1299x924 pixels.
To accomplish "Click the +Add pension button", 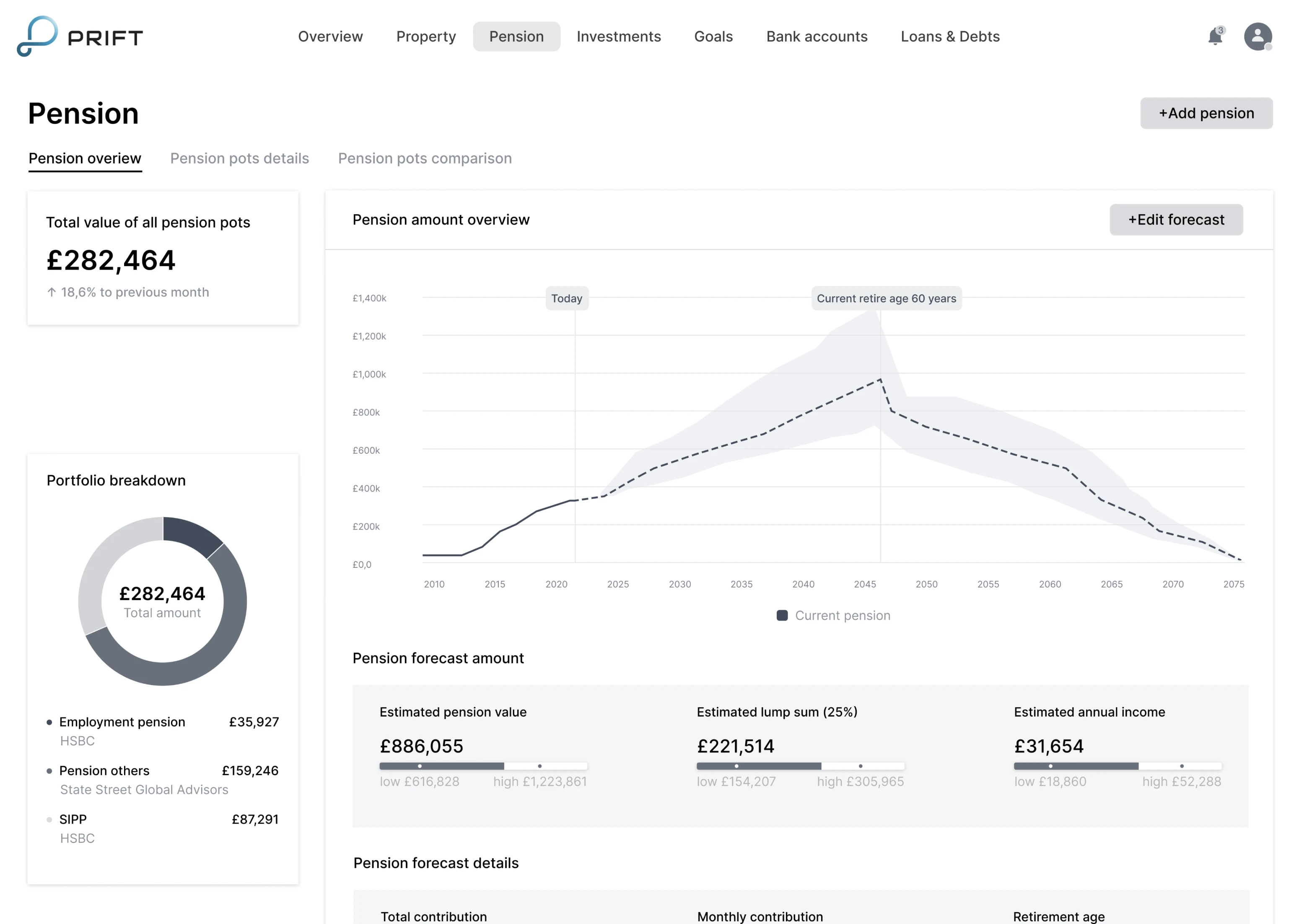I will point(1206,113).
